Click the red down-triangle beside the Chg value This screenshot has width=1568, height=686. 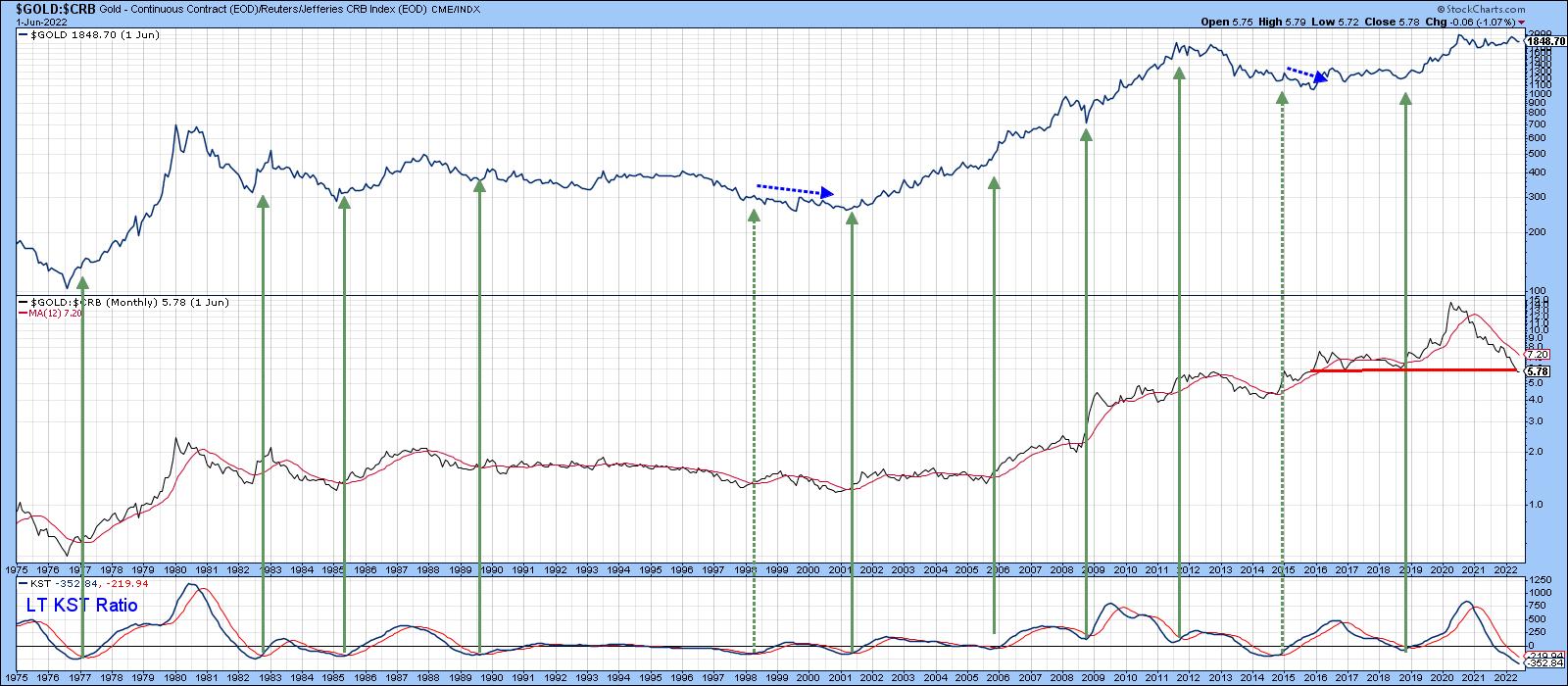[x=1522, y=22]
